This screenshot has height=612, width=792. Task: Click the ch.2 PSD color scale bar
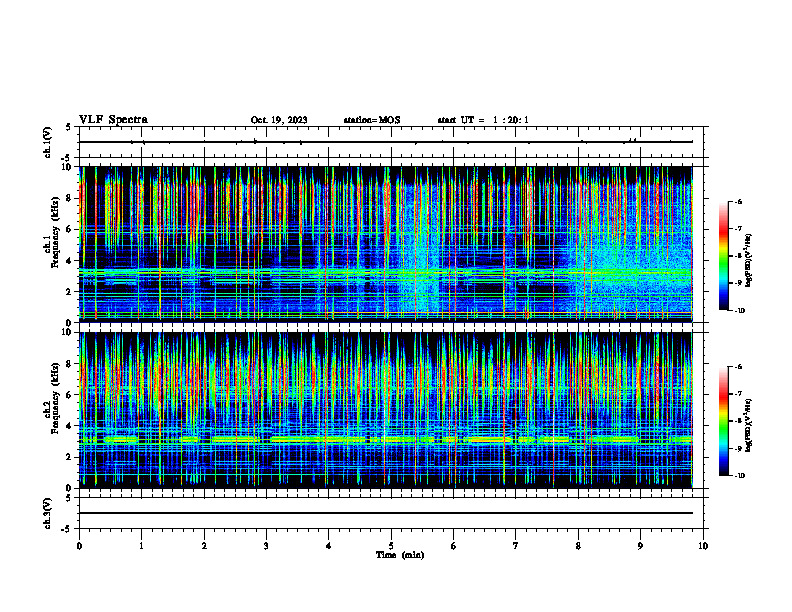point(724,421)
